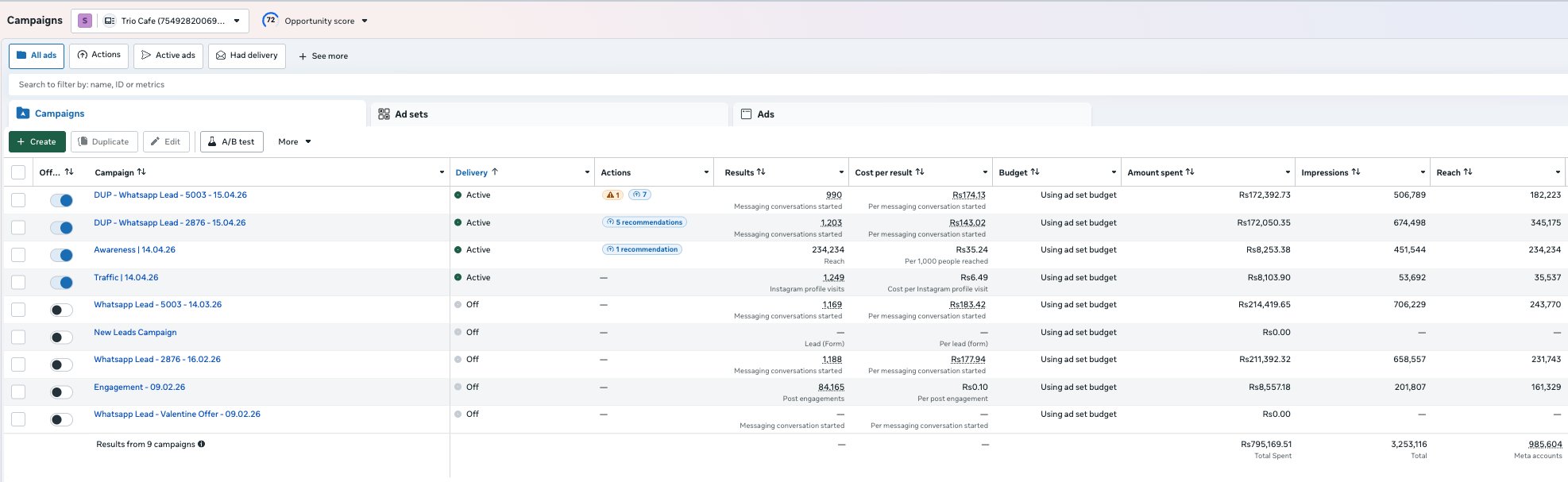The height and width of the screenshot is (482, 1568).
Task: Click the search filter input field
Action: pyautogui.click(x=788, y=84)
